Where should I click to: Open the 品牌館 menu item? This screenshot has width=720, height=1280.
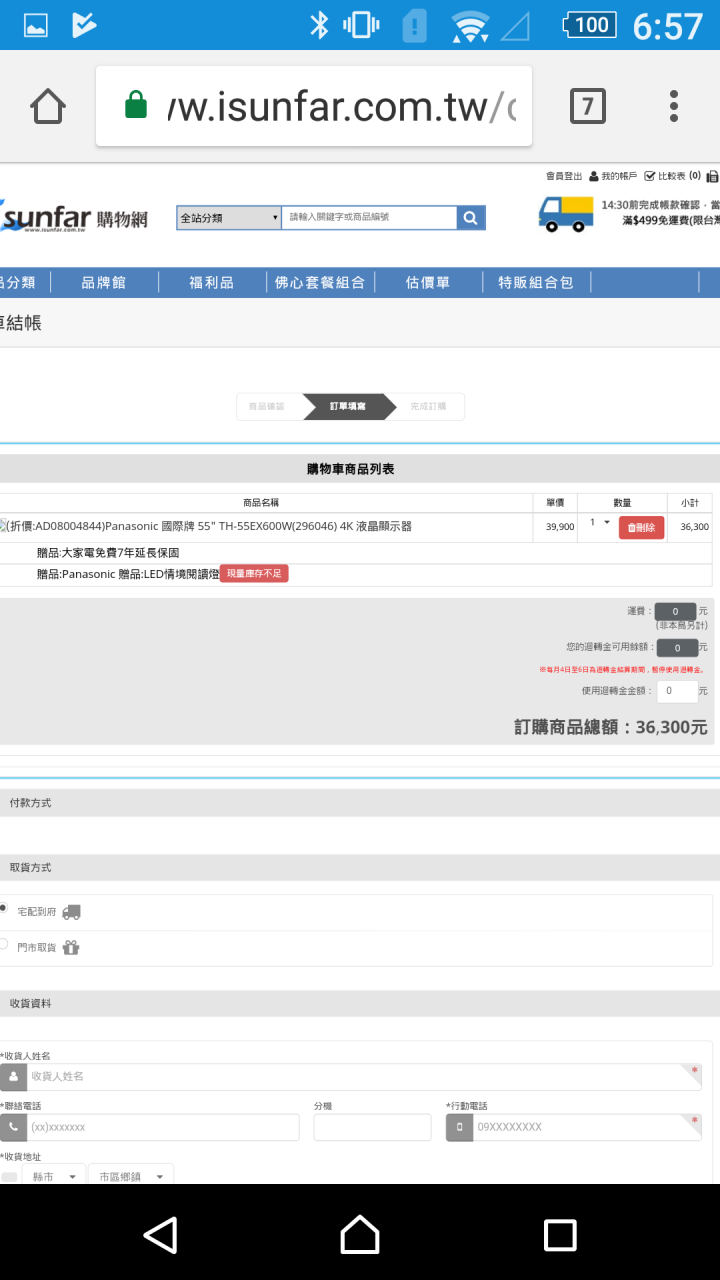[x=104, y=283]
